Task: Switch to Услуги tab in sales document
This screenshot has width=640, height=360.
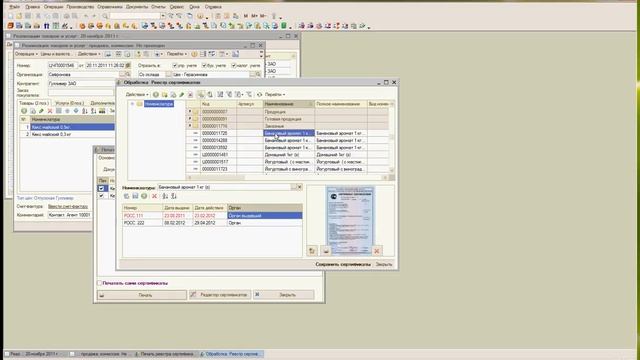Action: tap(69, 103)
